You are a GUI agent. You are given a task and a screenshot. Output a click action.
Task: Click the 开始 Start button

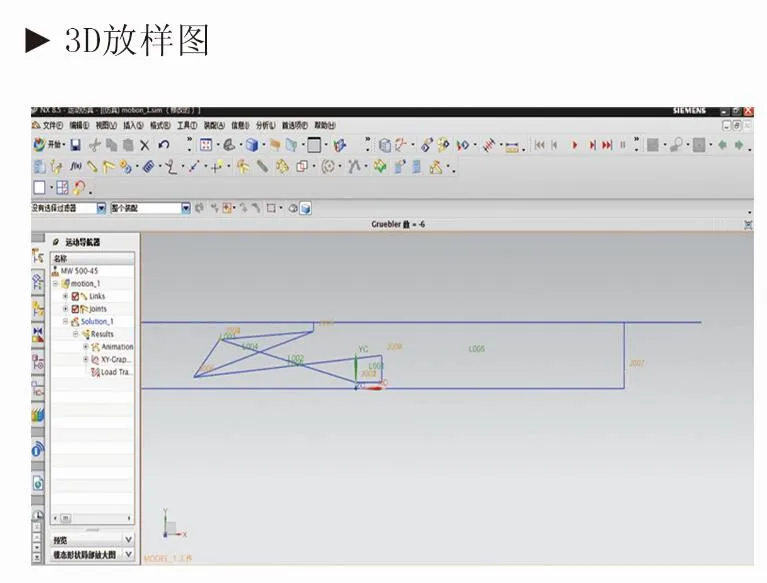(49, 145)
